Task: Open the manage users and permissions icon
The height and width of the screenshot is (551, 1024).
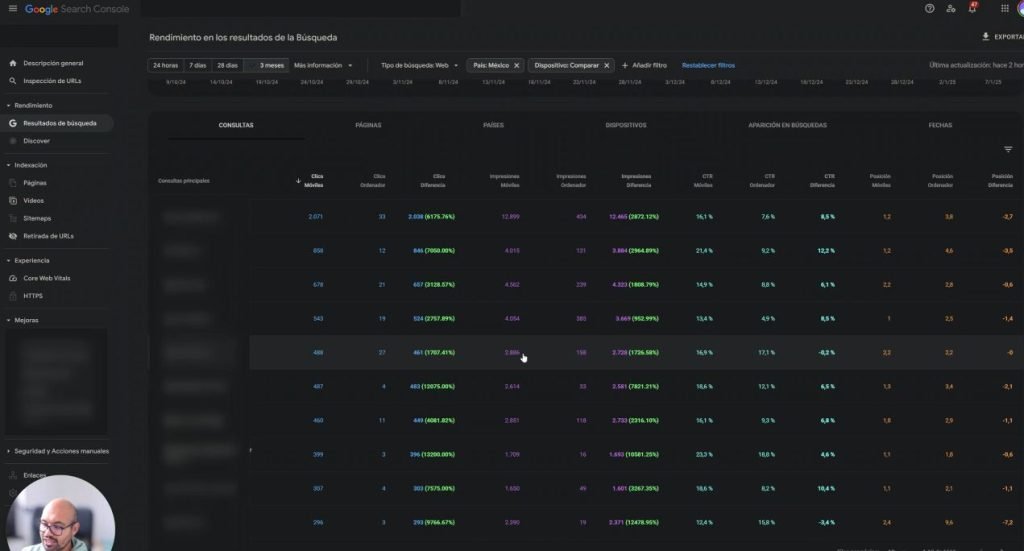Action: pos(951,8)
